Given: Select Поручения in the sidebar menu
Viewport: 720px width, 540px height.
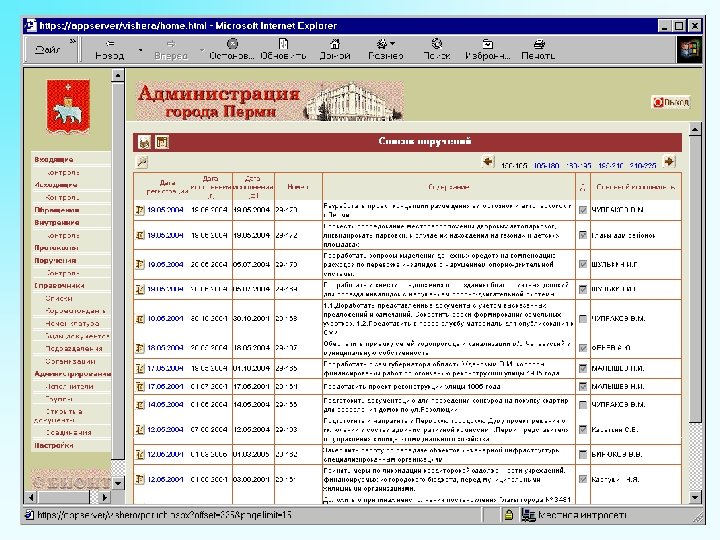Looking at the screenshot, I should click(55, 260).
